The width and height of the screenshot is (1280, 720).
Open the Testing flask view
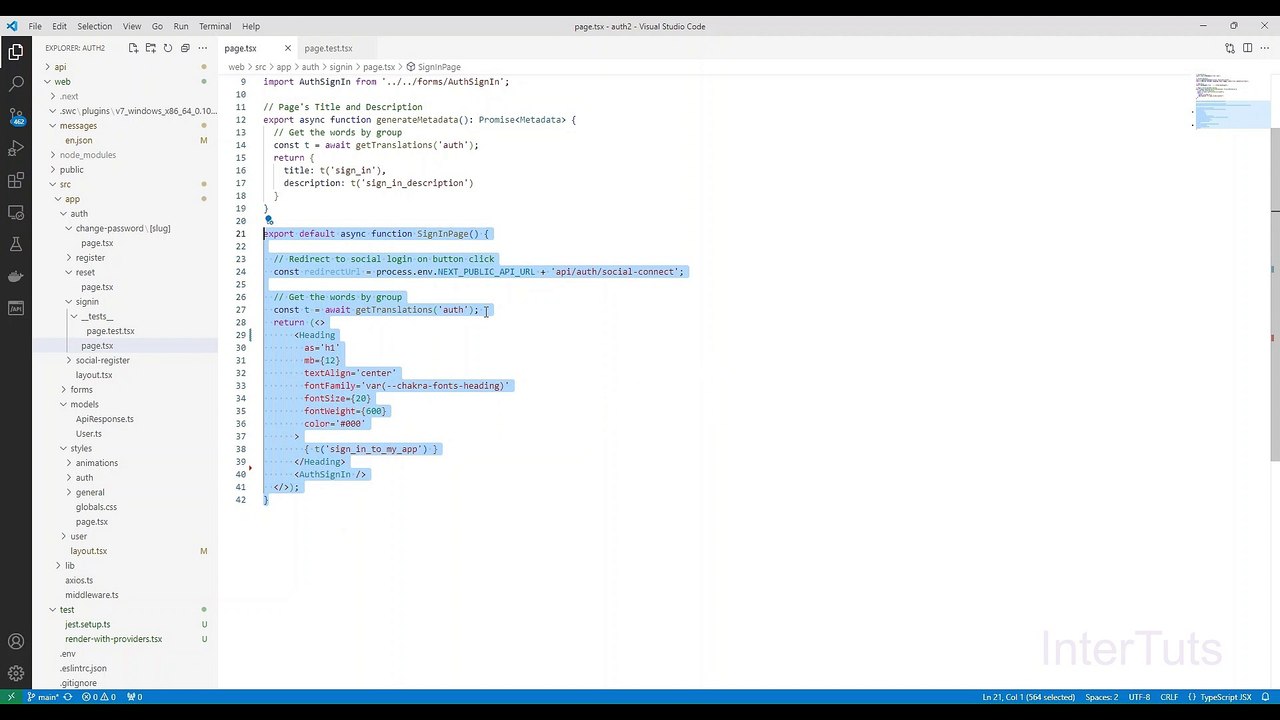(x=16, y=244)
